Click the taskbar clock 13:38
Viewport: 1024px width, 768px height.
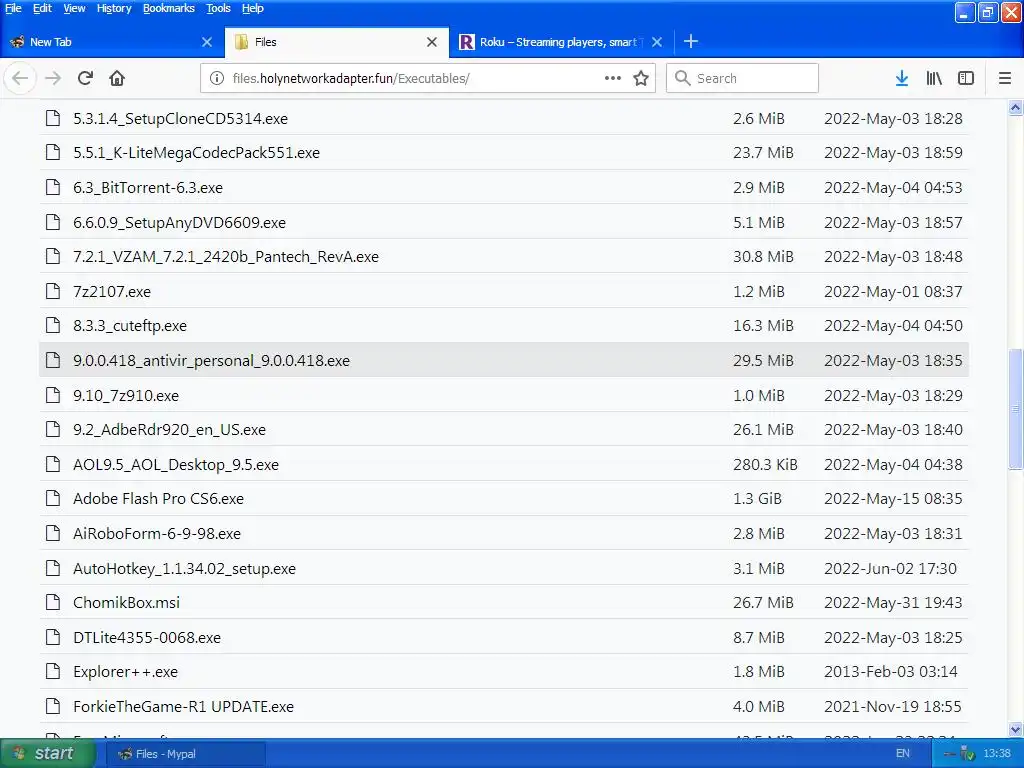pyautogui.click(x=997, y=753)
